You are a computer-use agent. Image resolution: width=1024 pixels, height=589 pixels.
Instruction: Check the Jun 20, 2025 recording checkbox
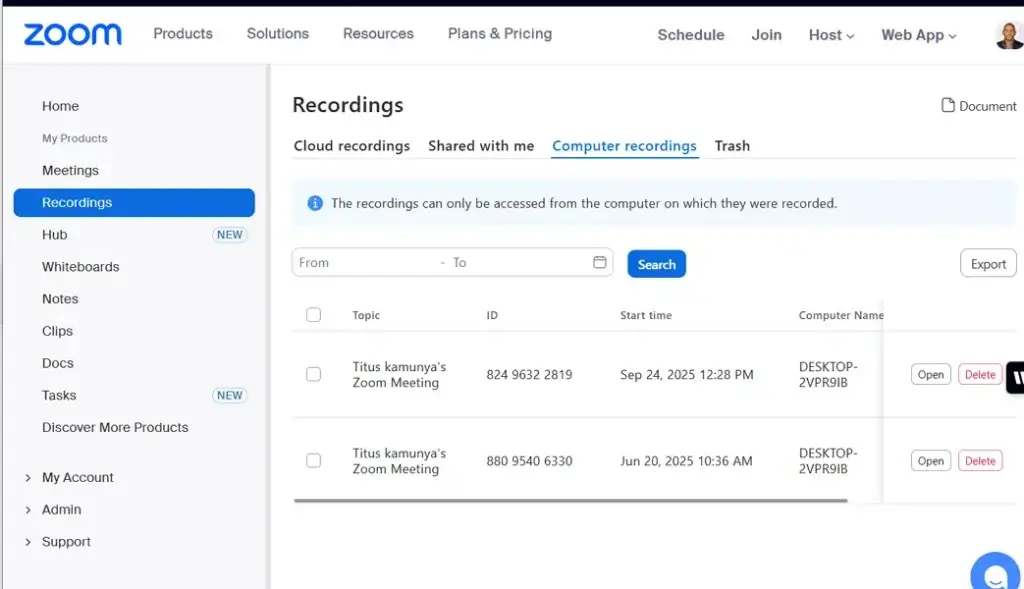coord(314,461)
